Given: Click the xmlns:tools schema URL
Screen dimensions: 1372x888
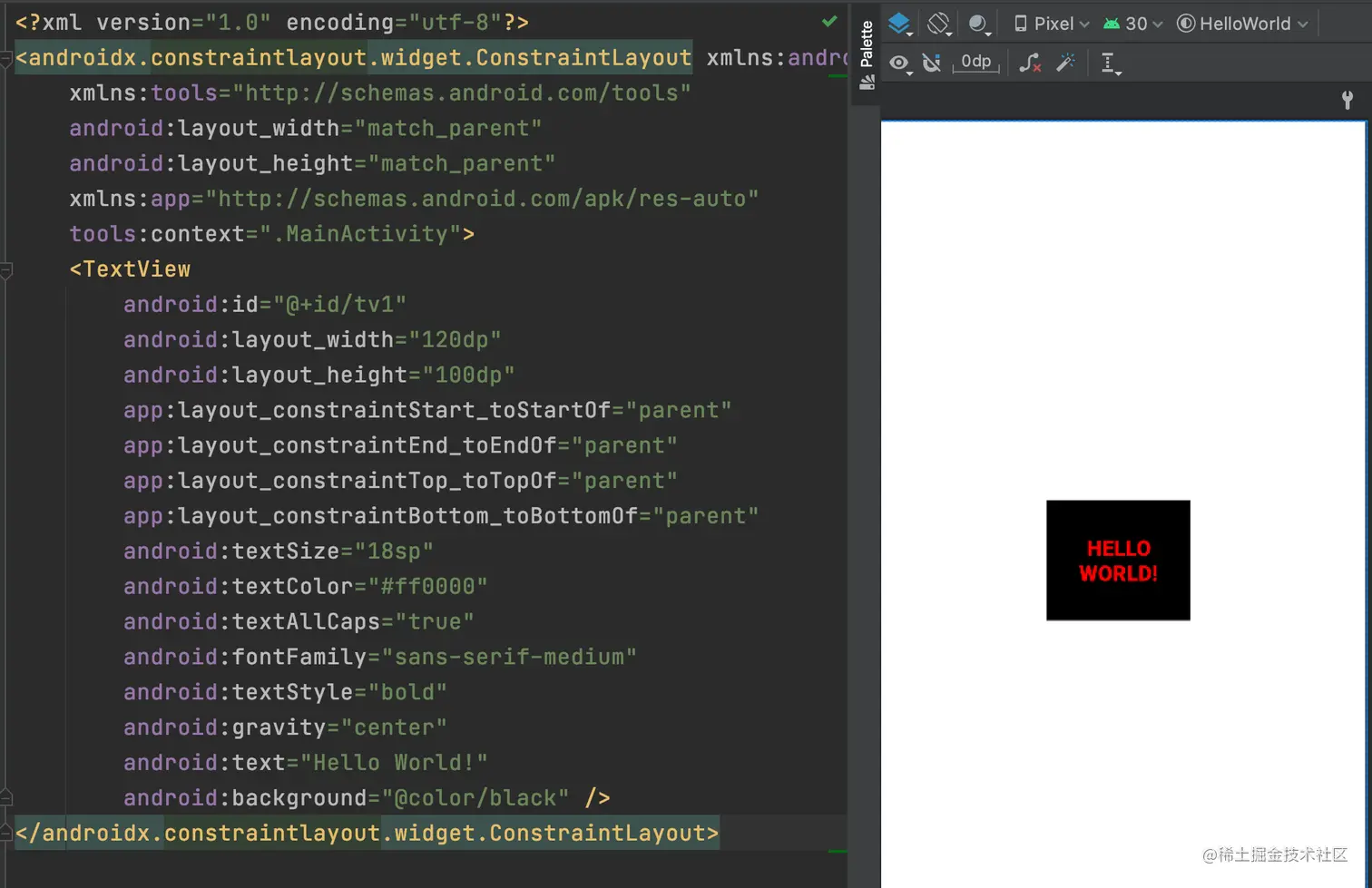Looking at the screenshot, I should 462,93.
